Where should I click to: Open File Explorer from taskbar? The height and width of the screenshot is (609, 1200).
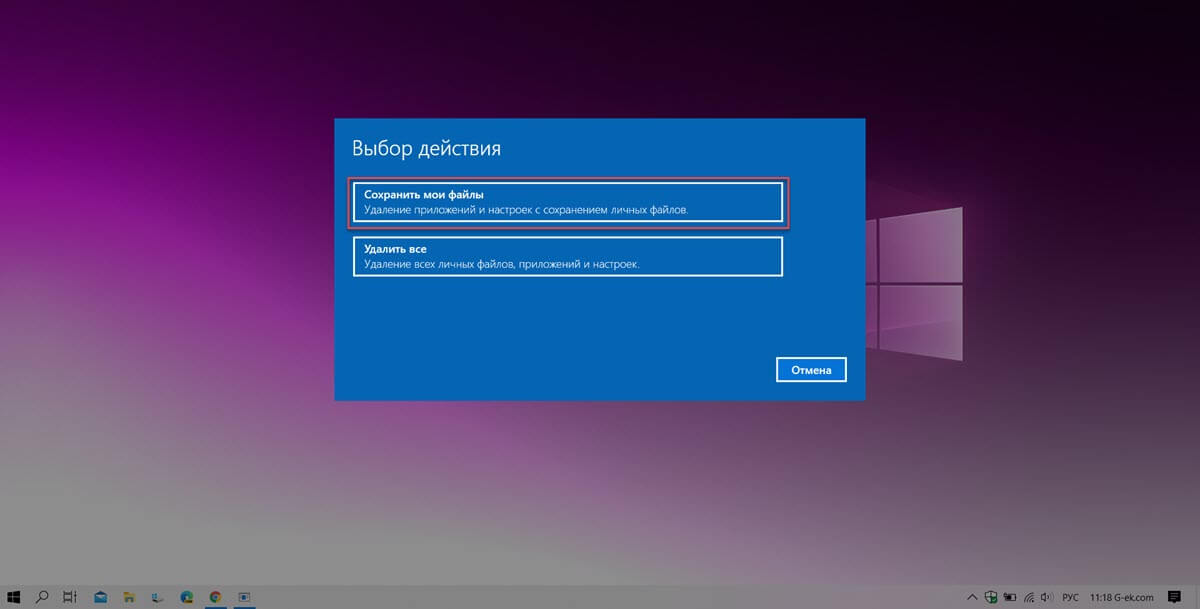click(130, 596)
